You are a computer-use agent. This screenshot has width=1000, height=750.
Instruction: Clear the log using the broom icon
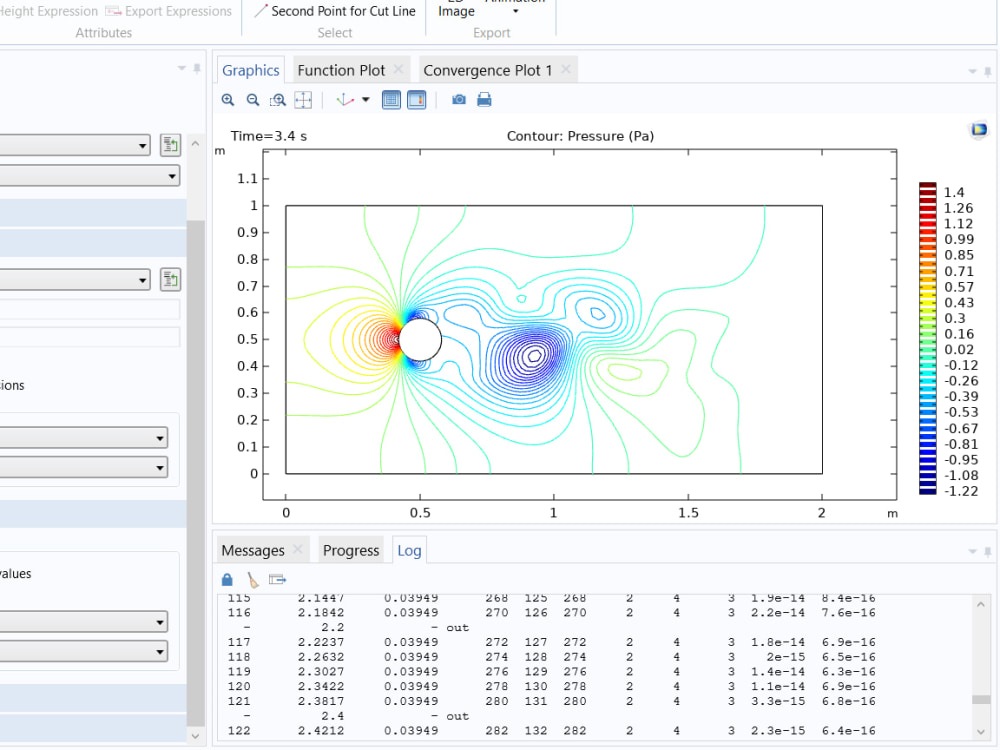252,579
